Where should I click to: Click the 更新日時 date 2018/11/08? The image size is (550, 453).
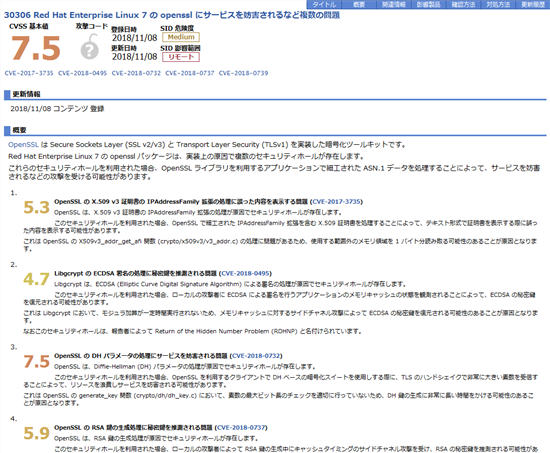pyautogui.click(x=134, y=57)
